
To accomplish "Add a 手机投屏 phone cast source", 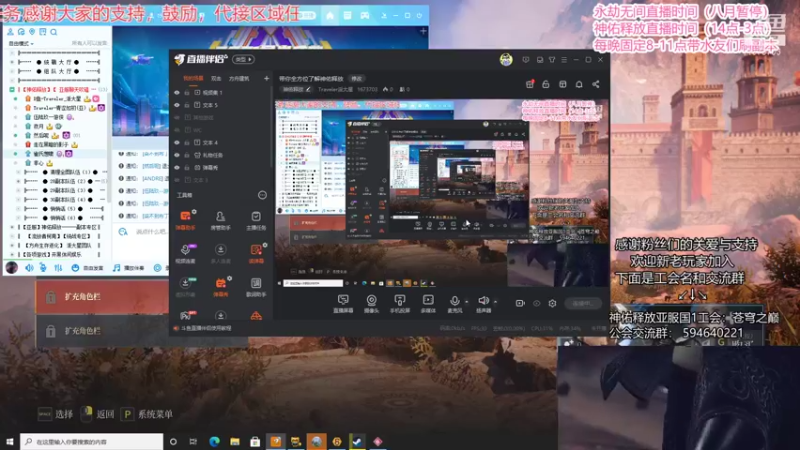I will coord(399,304).
